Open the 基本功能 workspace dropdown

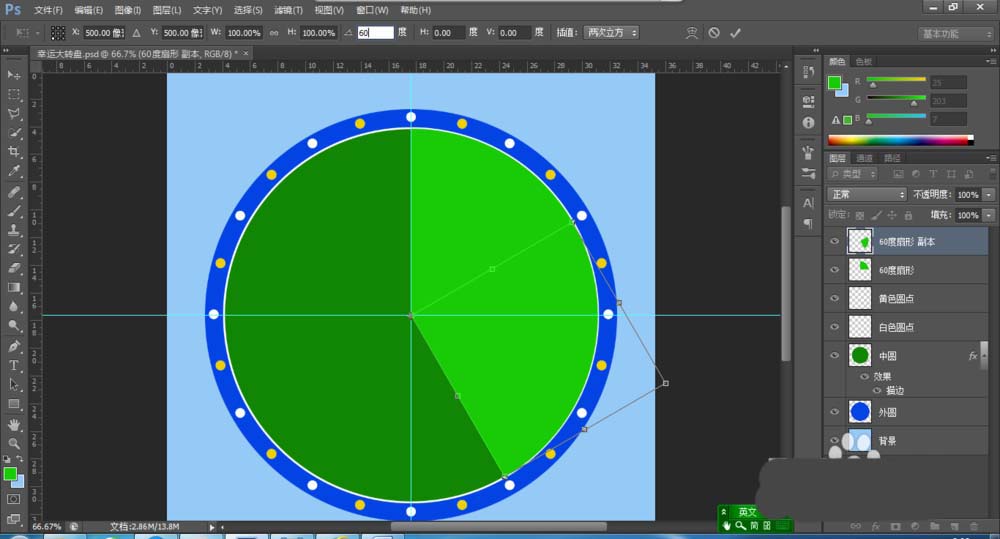(x=955, y=34)
